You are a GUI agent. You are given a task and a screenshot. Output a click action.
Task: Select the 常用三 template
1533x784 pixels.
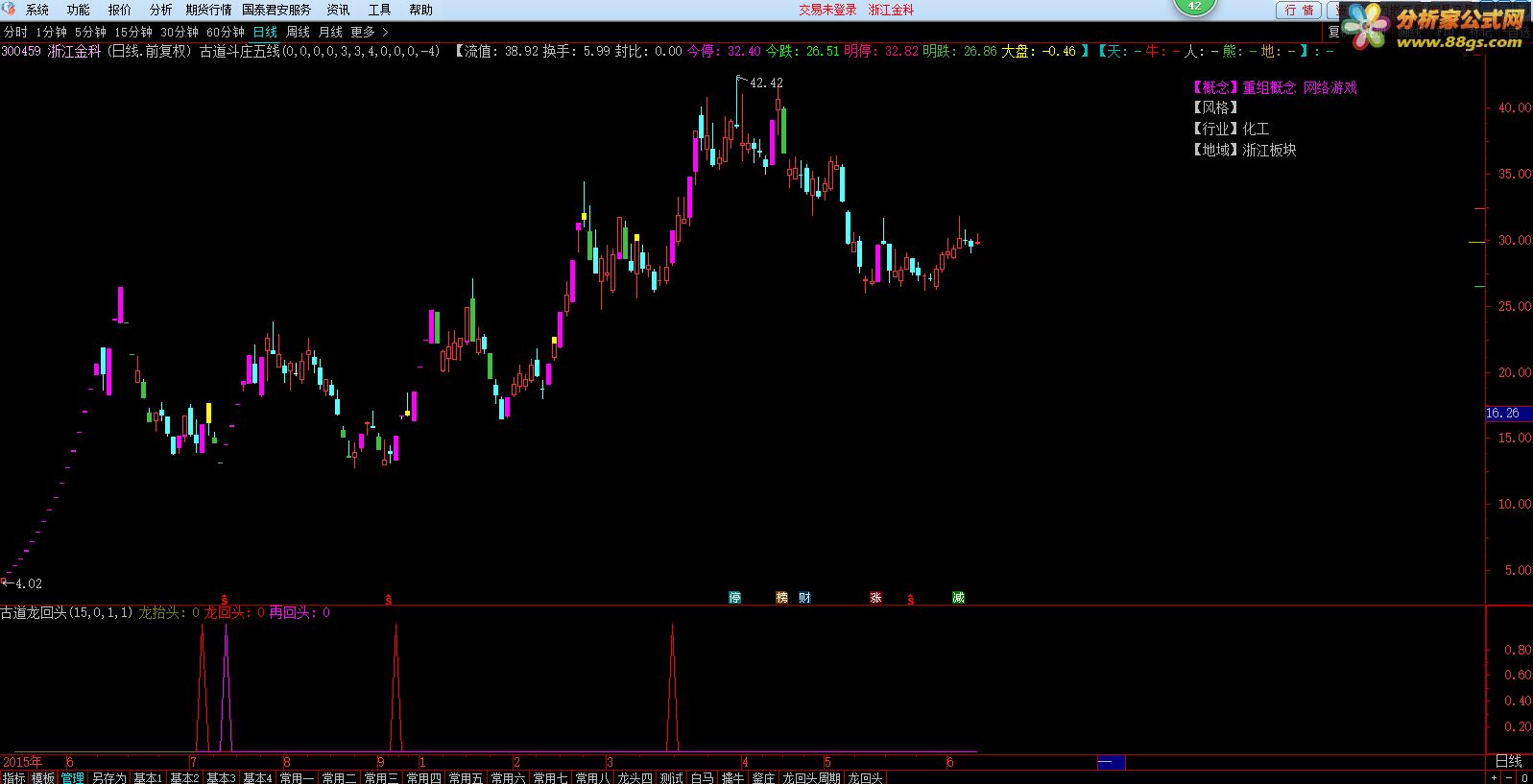point(381,777)
